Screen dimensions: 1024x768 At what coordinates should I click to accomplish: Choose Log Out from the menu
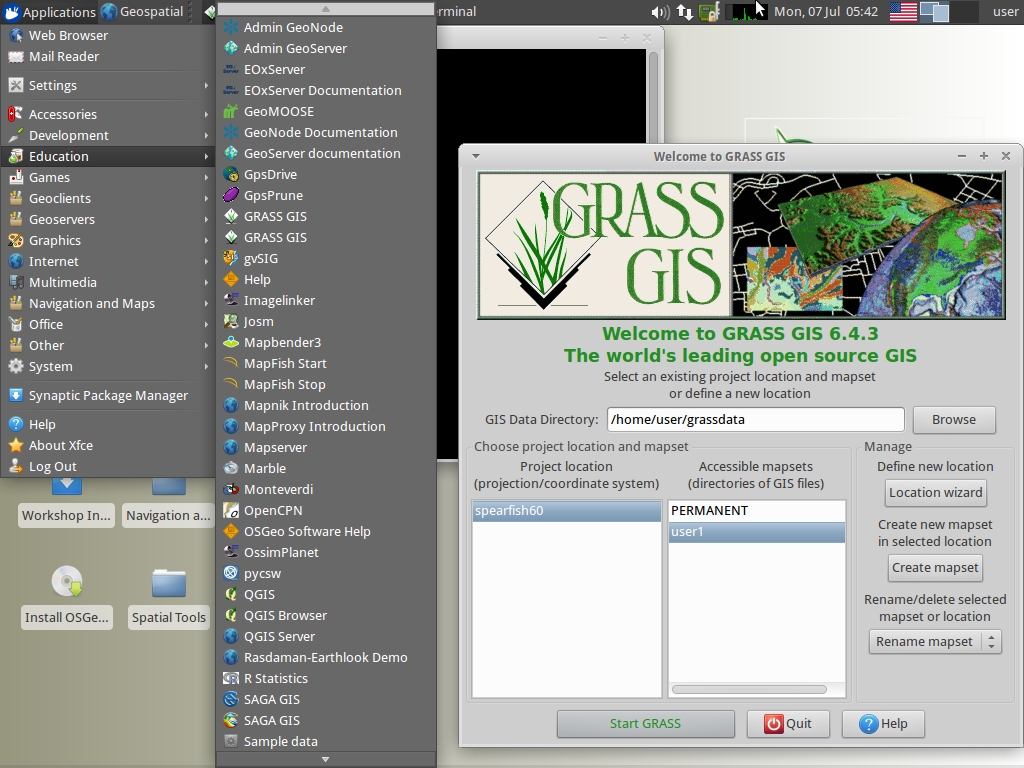[108, 466]
